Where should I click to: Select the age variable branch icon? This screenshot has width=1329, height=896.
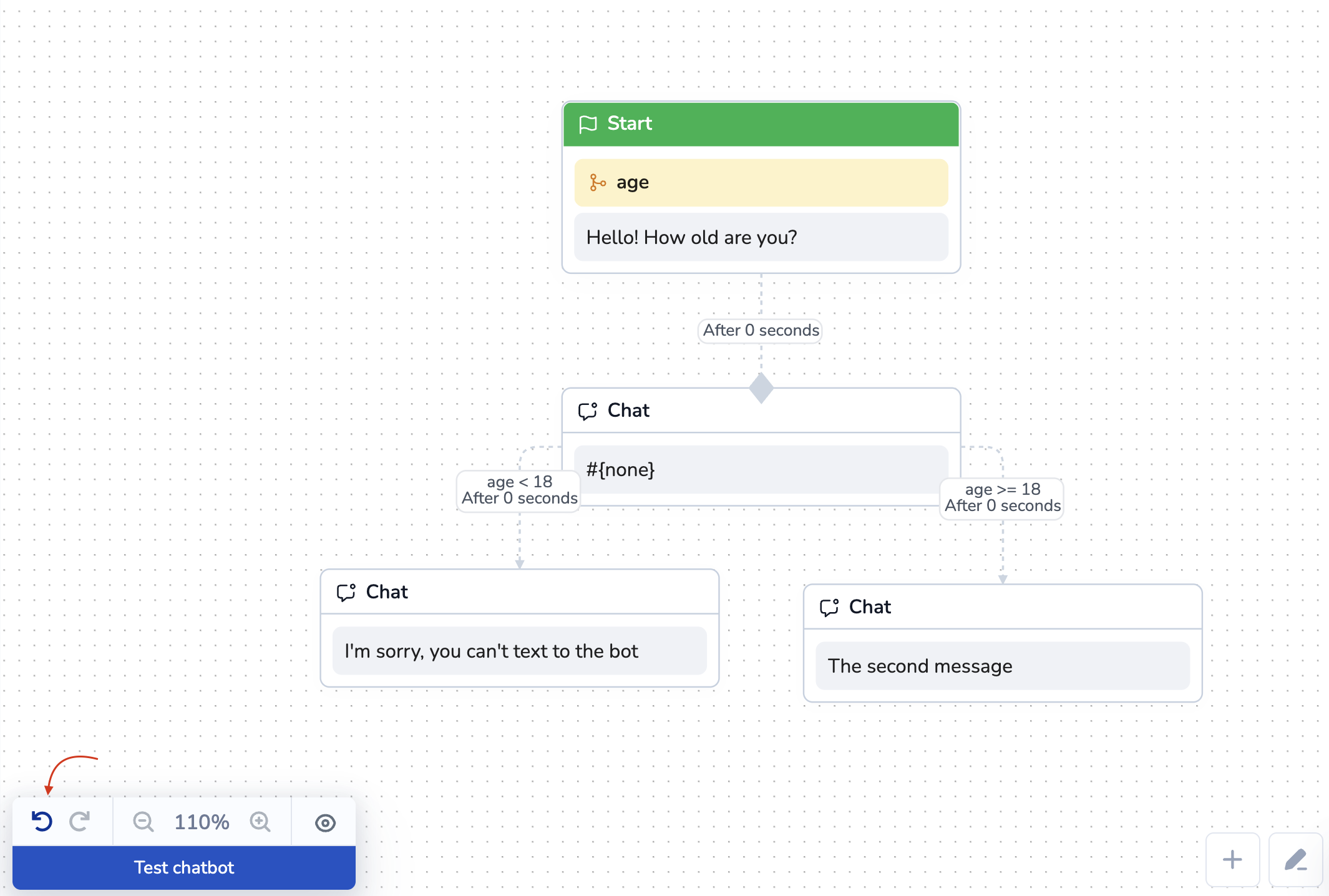tap(598, 183)
